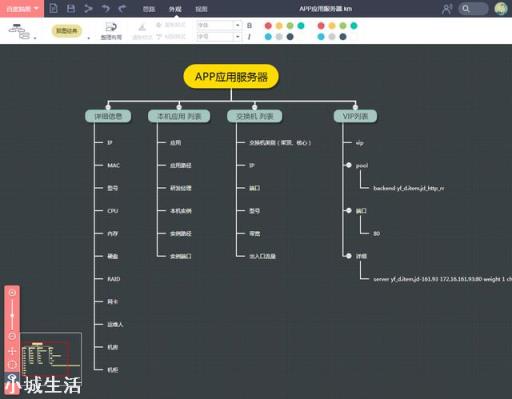512x399 pixels.
Task: Toggle bold with the B icon
Action: 249,25
